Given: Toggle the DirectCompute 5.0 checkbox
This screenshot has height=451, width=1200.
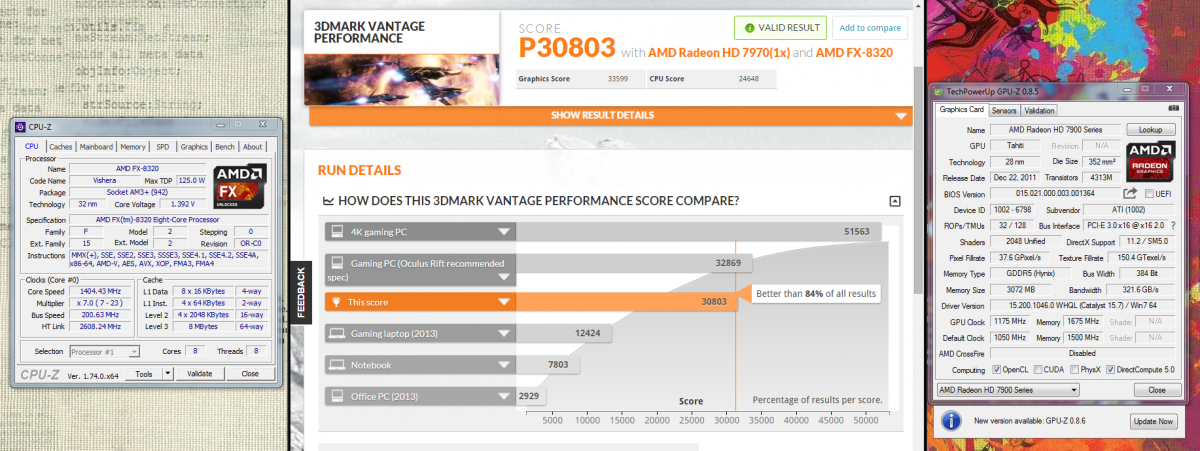Looking at the screenshot, I should 1112,369.
